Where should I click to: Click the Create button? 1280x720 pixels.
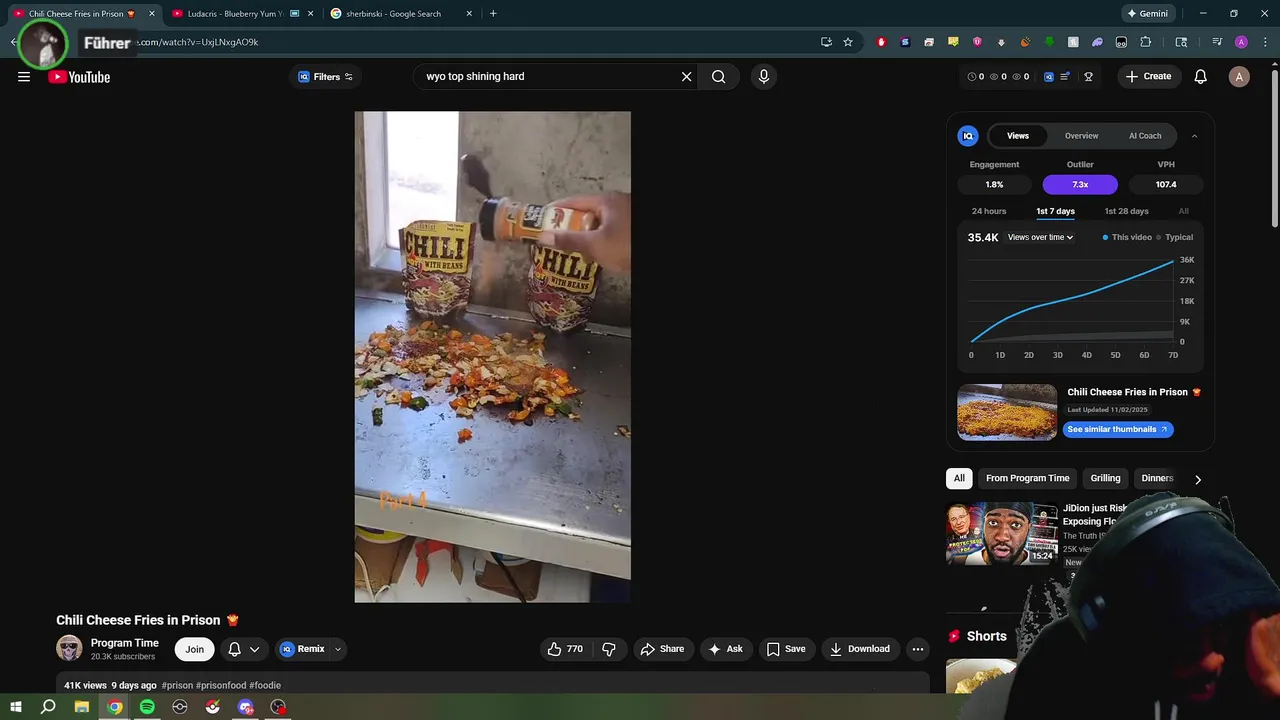[1148, 77]
